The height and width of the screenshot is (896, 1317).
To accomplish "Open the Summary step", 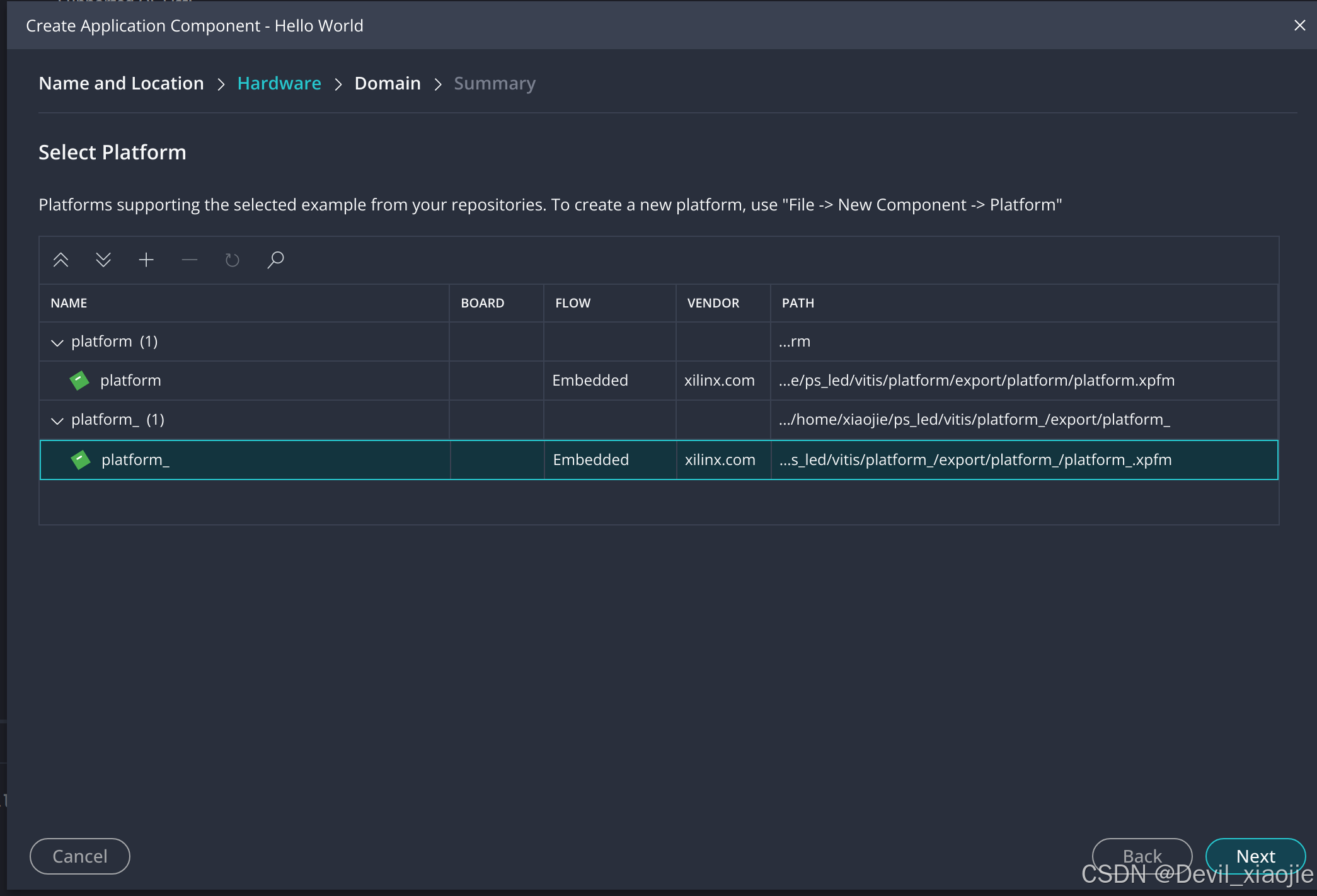I will pyautogui.click(x=494, y=83).
